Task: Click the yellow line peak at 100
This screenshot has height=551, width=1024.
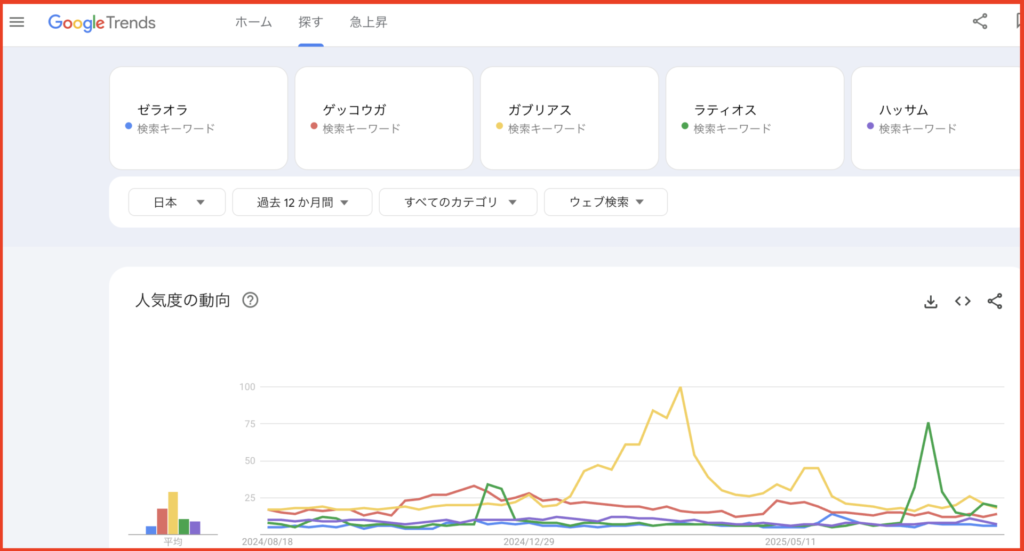Action: pyautogui.click(x=680, y=388)
